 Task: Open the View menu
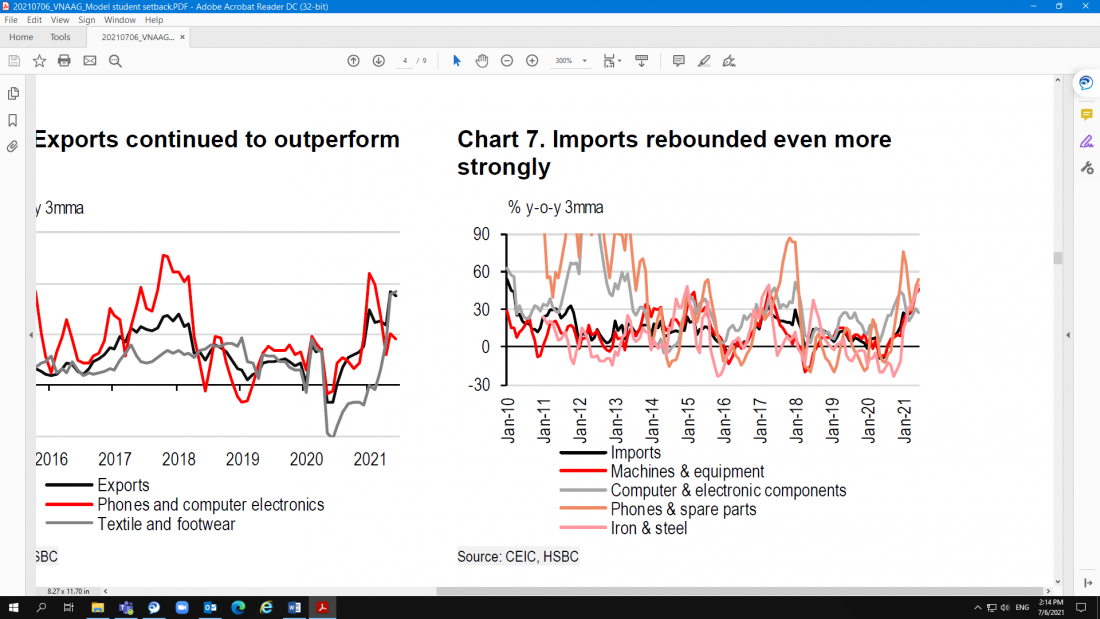click(x=60, y=20)
